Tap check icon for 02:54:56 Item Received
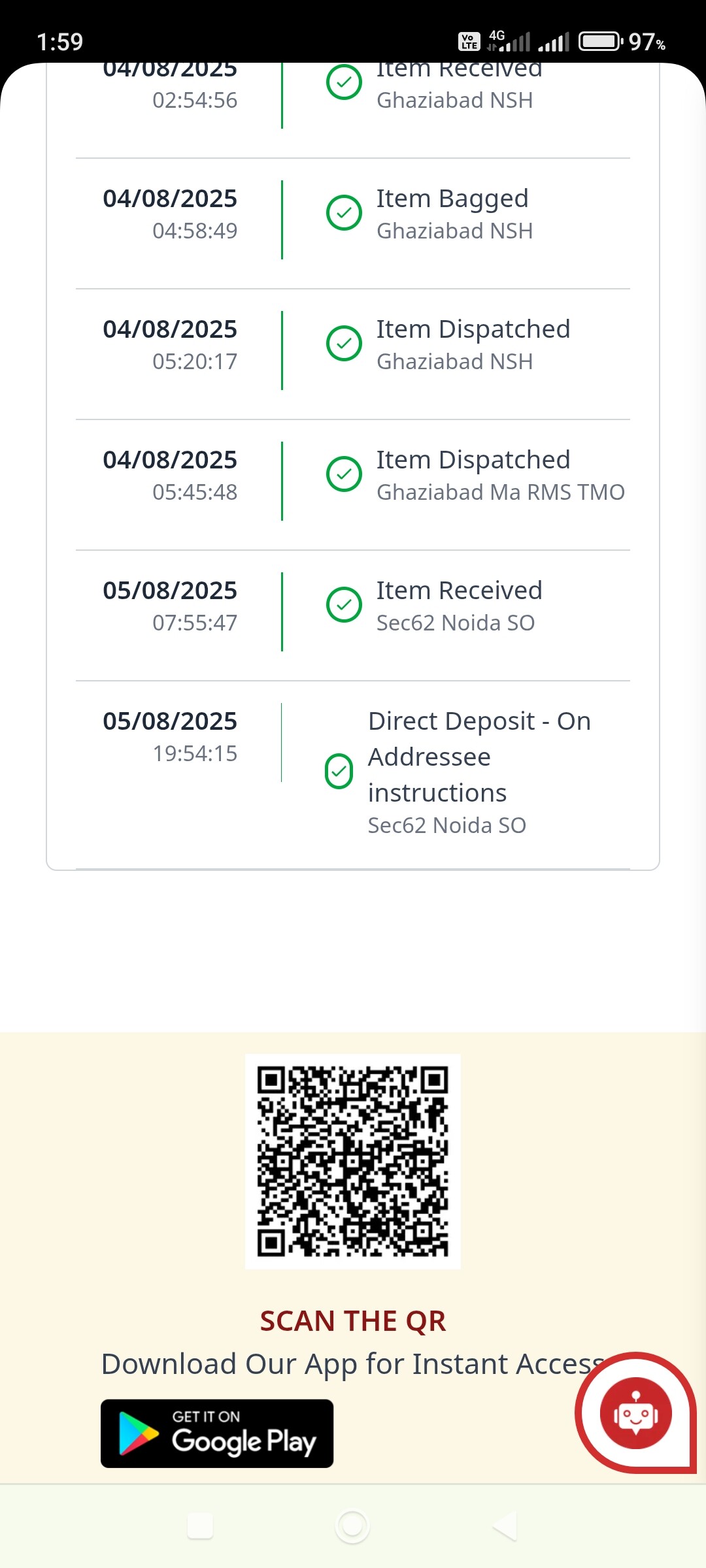Image resolution: width=706 pixels, height=1568 pixels. pyautogui.click(x=344, y=82)
